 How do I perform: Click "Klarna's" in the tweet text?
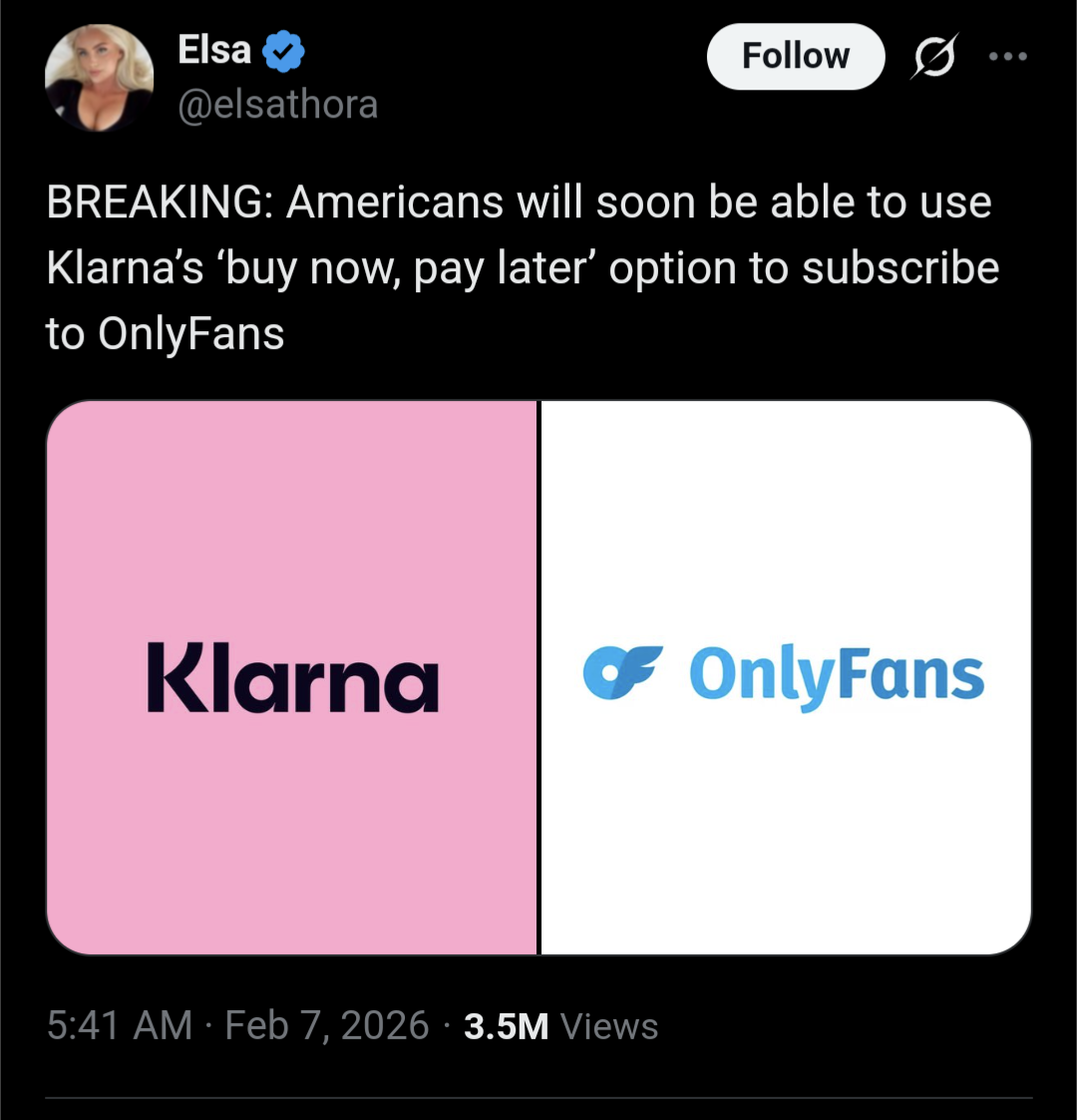point(125,269)
